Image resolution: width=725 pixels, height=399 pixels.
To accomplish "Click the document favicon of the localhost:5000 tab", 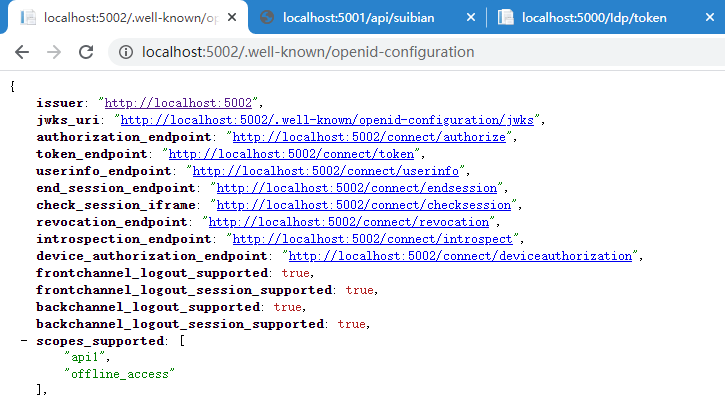I will coord(505,18).
